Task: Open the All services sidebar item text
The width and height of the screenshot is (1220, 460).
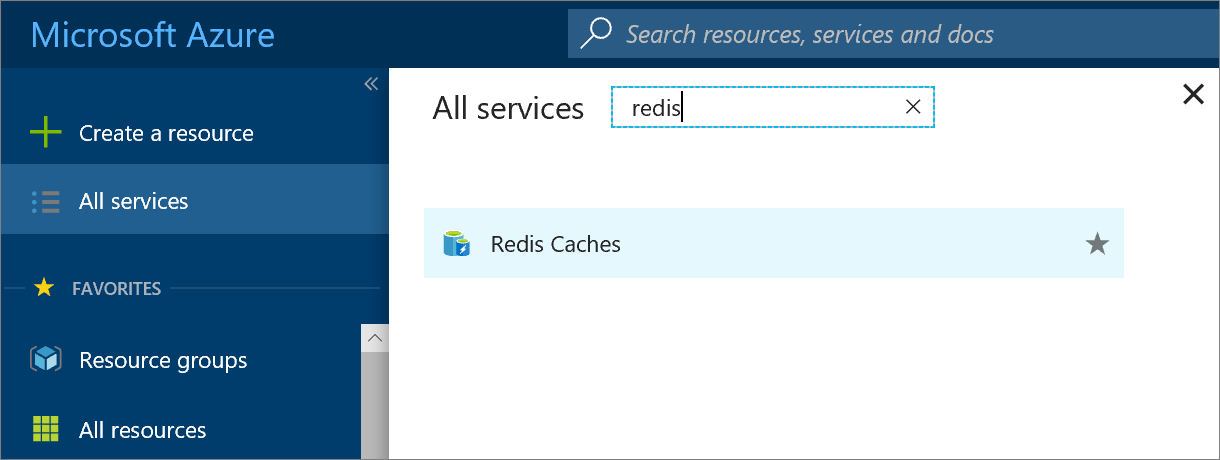Action: (133, 201)
